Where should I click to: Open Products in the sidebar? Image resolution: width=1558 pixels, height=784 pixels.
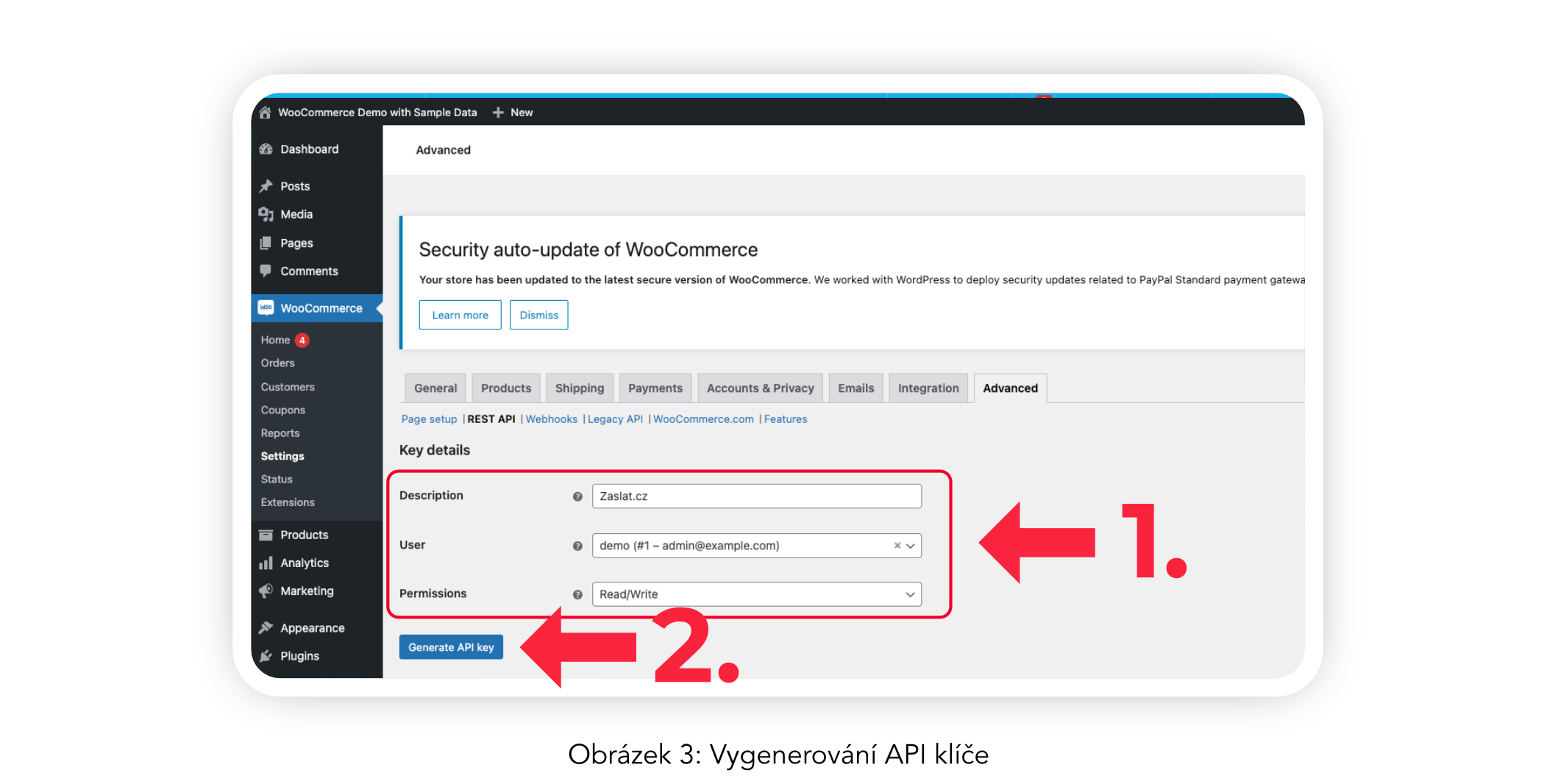tap(304, 535)
